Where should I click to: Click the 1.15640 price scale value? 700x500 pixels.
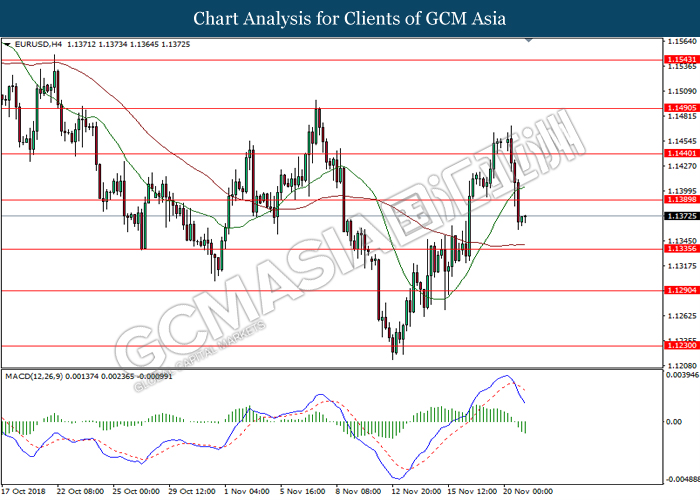[682, 42]
